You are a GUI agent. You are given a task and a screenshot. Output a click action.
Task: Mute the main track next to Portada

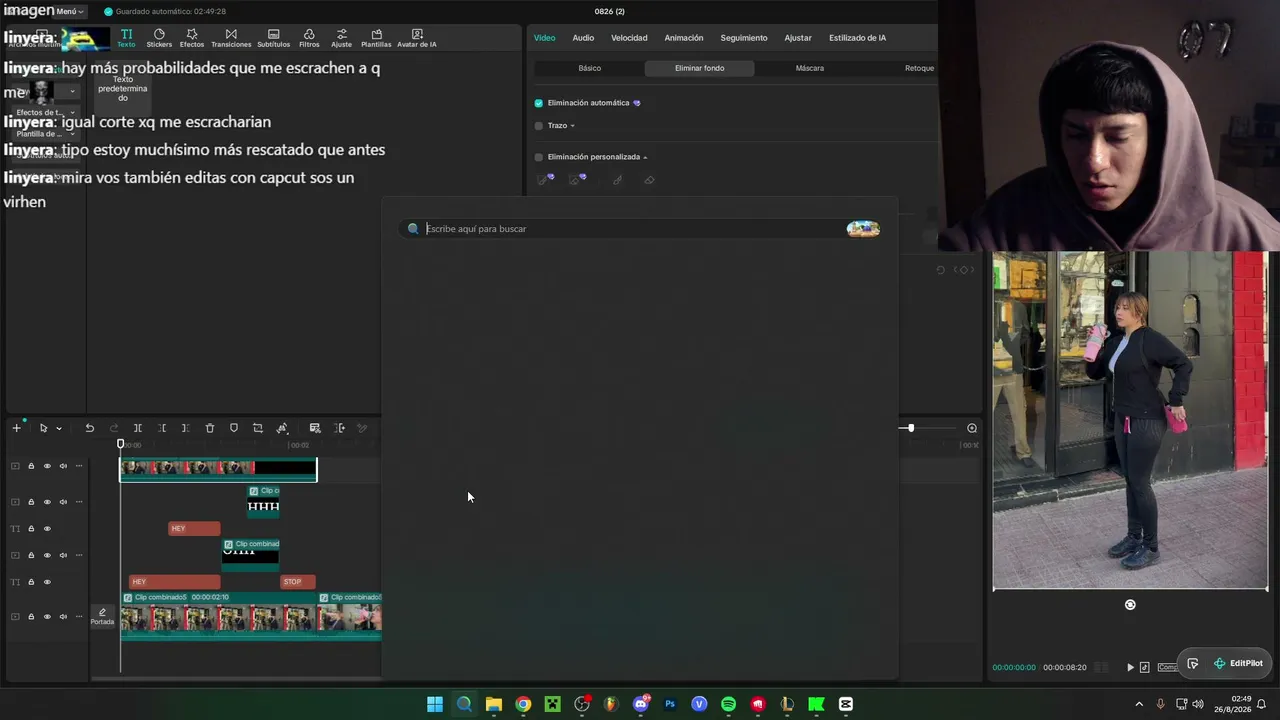(63, 617)
